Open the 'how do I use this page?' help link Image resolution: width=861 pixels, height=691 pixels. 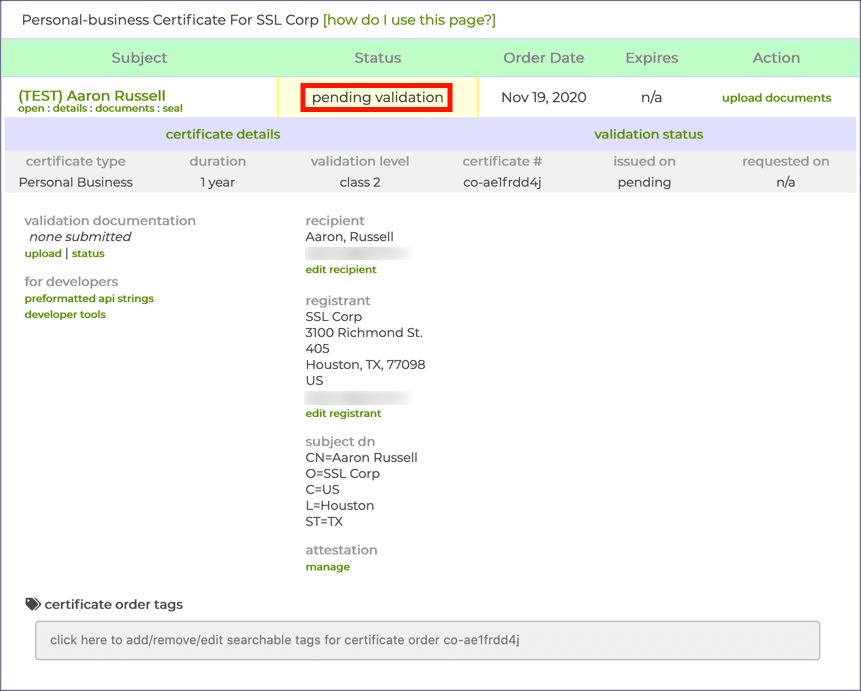pyautogui.click(x=409, y=20)
